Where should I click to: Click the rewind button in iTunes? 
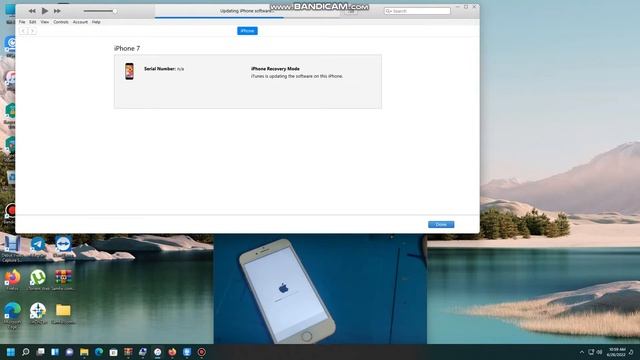(x=32, y=11)
